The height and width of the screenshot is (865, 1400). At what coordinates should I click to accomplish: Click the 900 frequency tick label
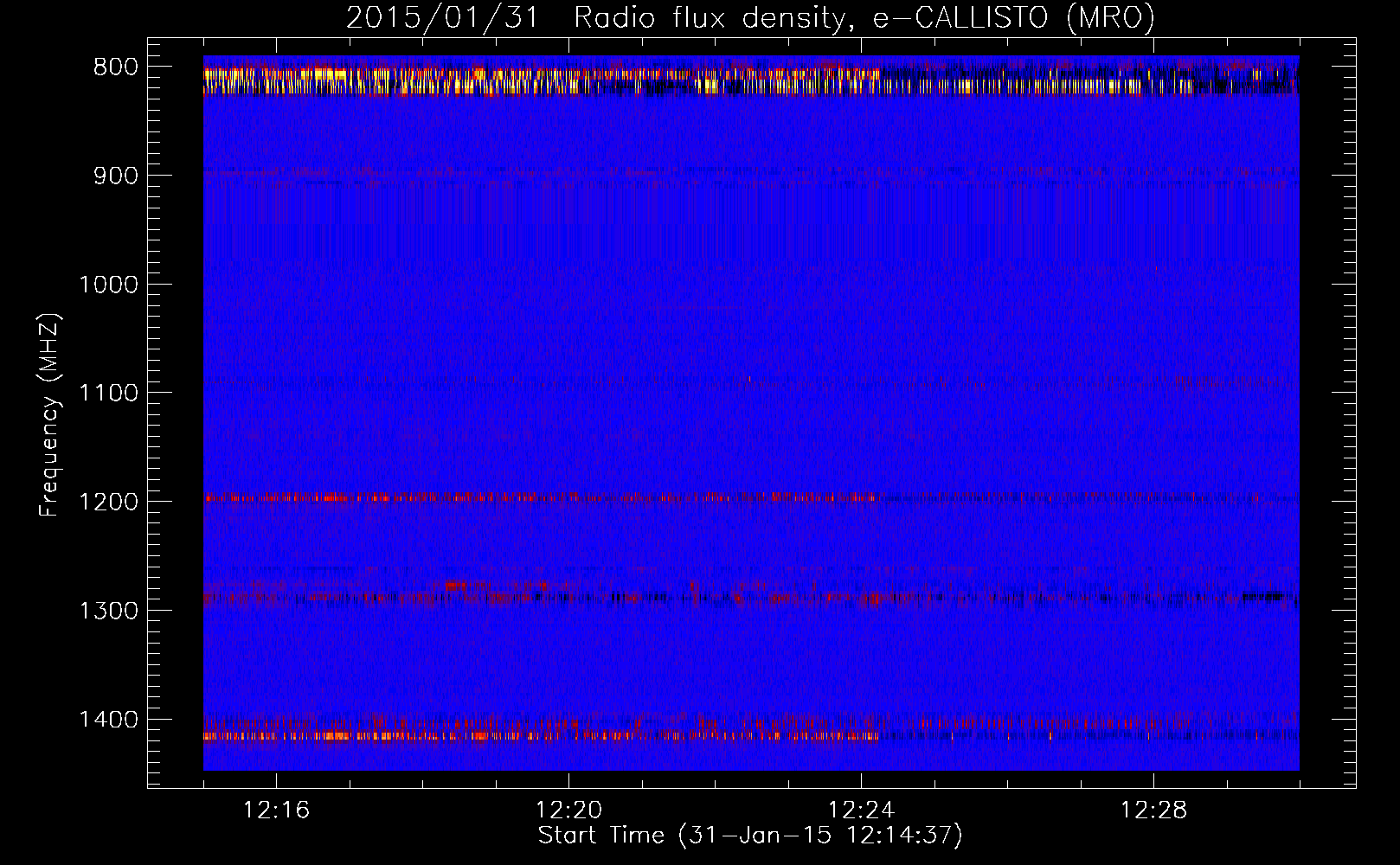click(115, 176)
